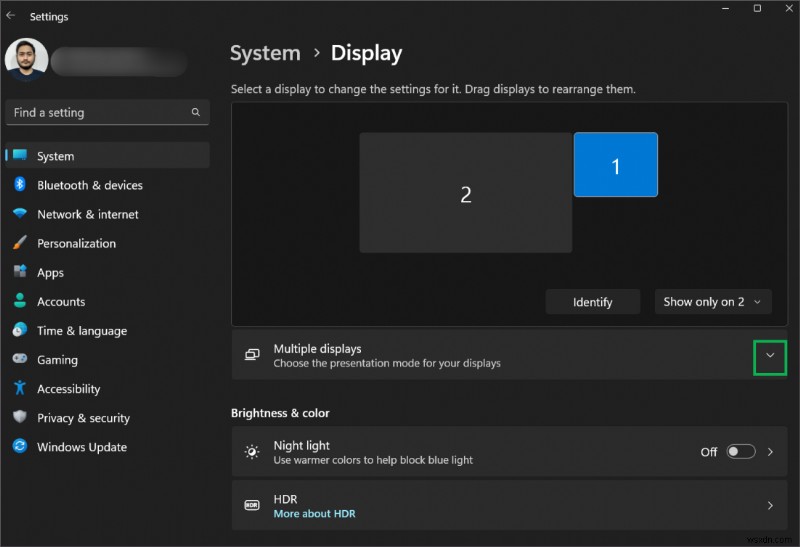Click the System monitor icon in the sidebar
Image resolution: width=800 pixels, height=547 pixels.
pos(20,155)
